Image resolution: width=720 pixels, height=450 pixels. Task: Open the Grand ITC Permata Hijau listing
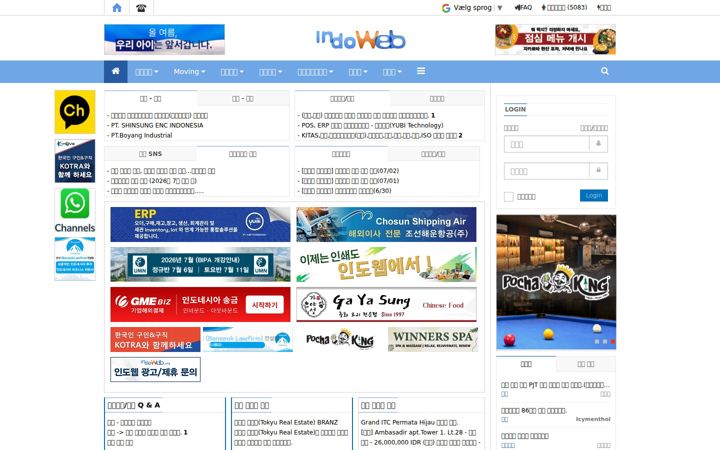pyautogui.click(x=409, y=422)
